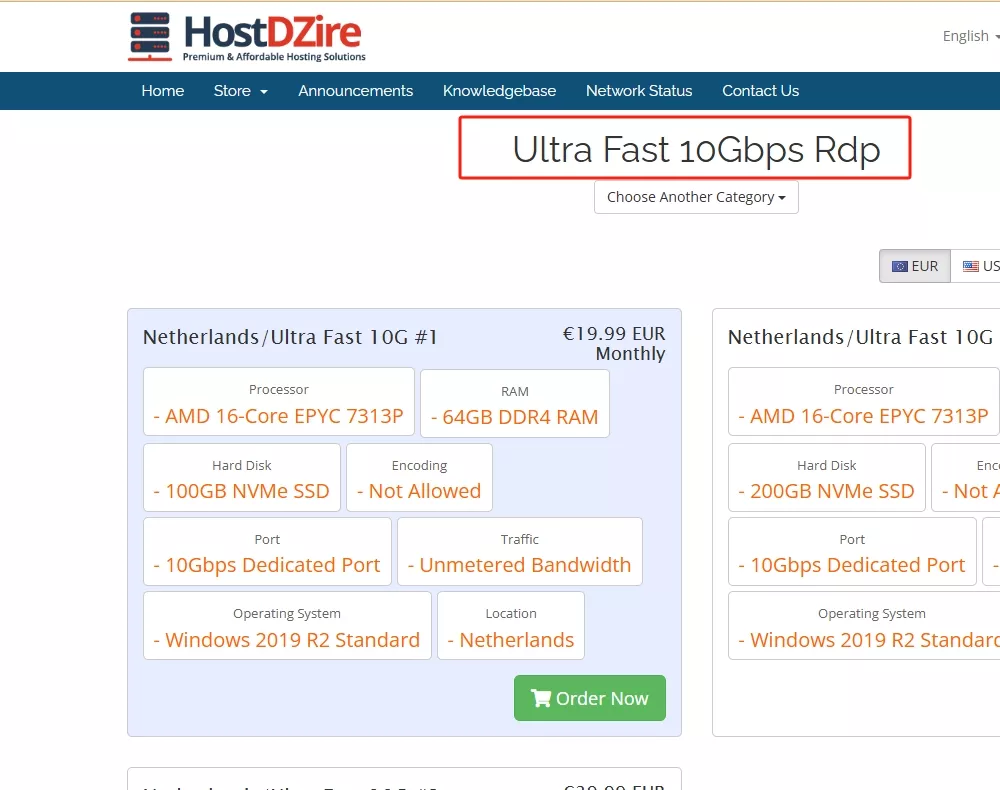This screenshot has height=790, width=1000.
Task: Click the 100GB NVMe SSD hard disk box
Action: (x=241, y=478)
